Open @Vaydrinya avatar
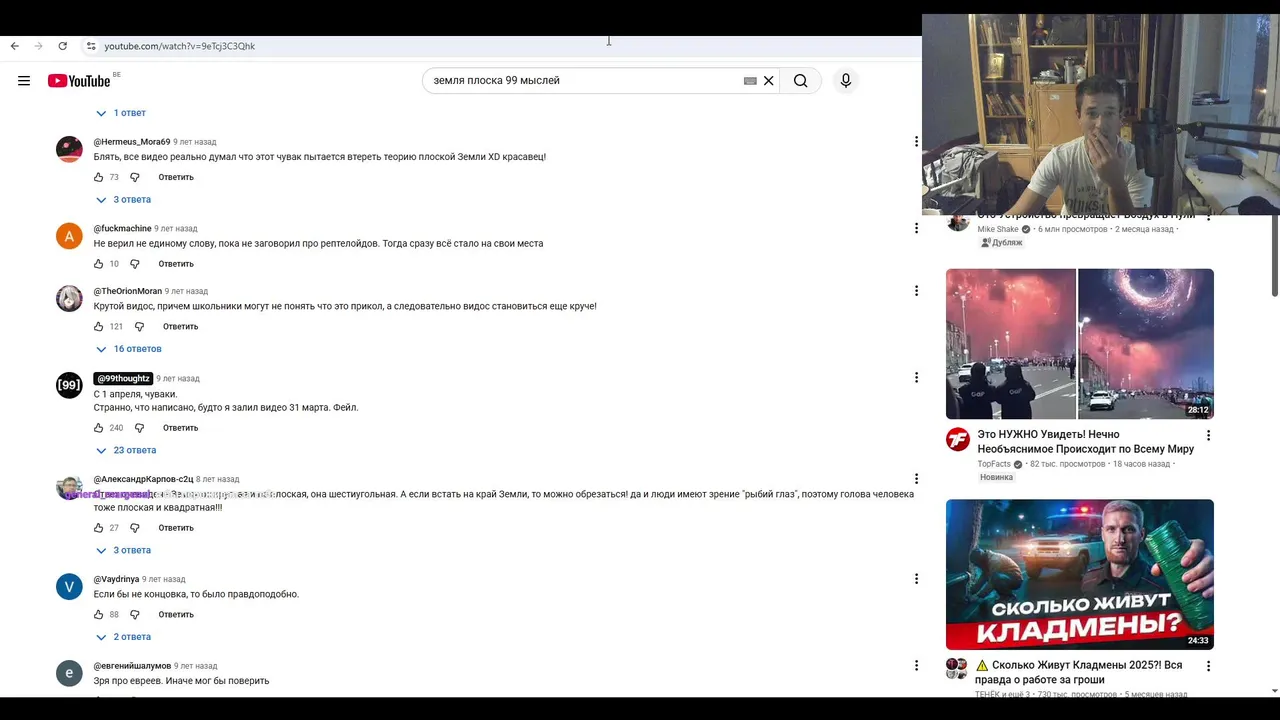 pos(69,586)
